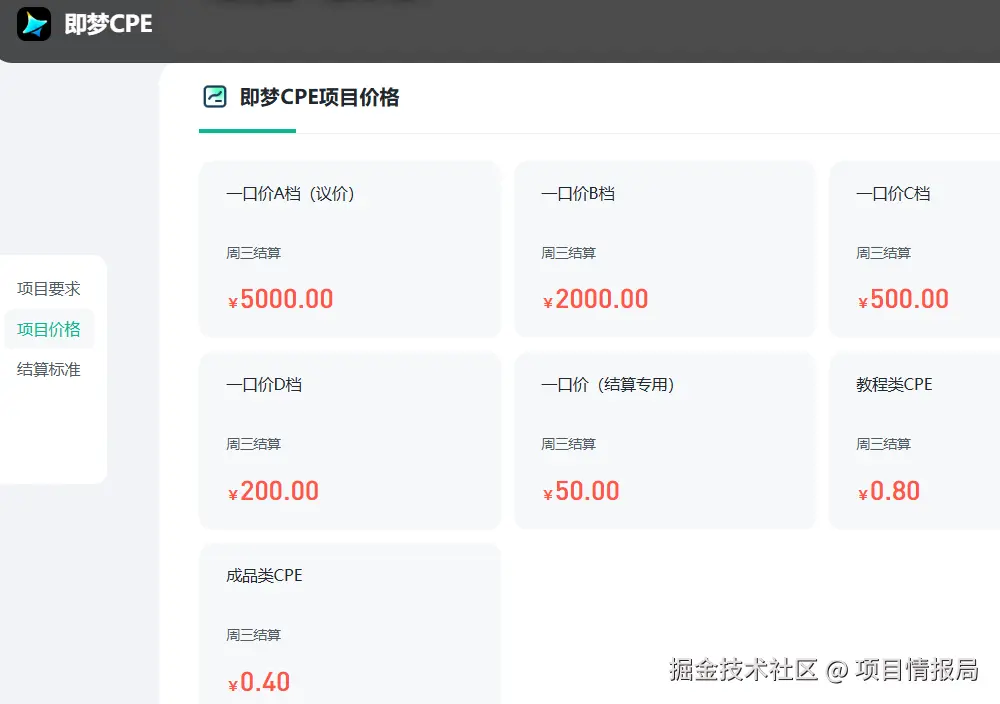The height and width of the screenshot is (704, 1000).
Task: Select 项目要求 in the left sidebar
Action: coord(46,289)
